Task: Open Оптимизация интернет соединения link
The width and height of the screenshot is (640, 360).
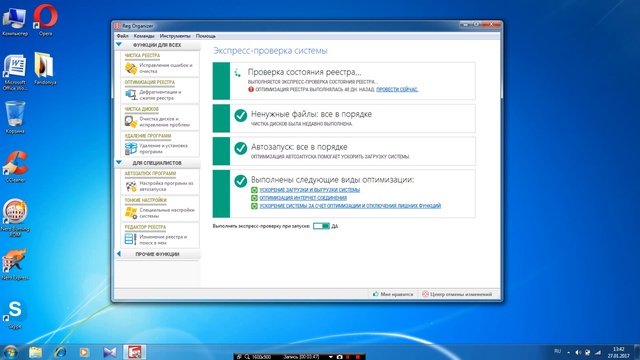Action: pyautogui.click(x=303, y=198)
